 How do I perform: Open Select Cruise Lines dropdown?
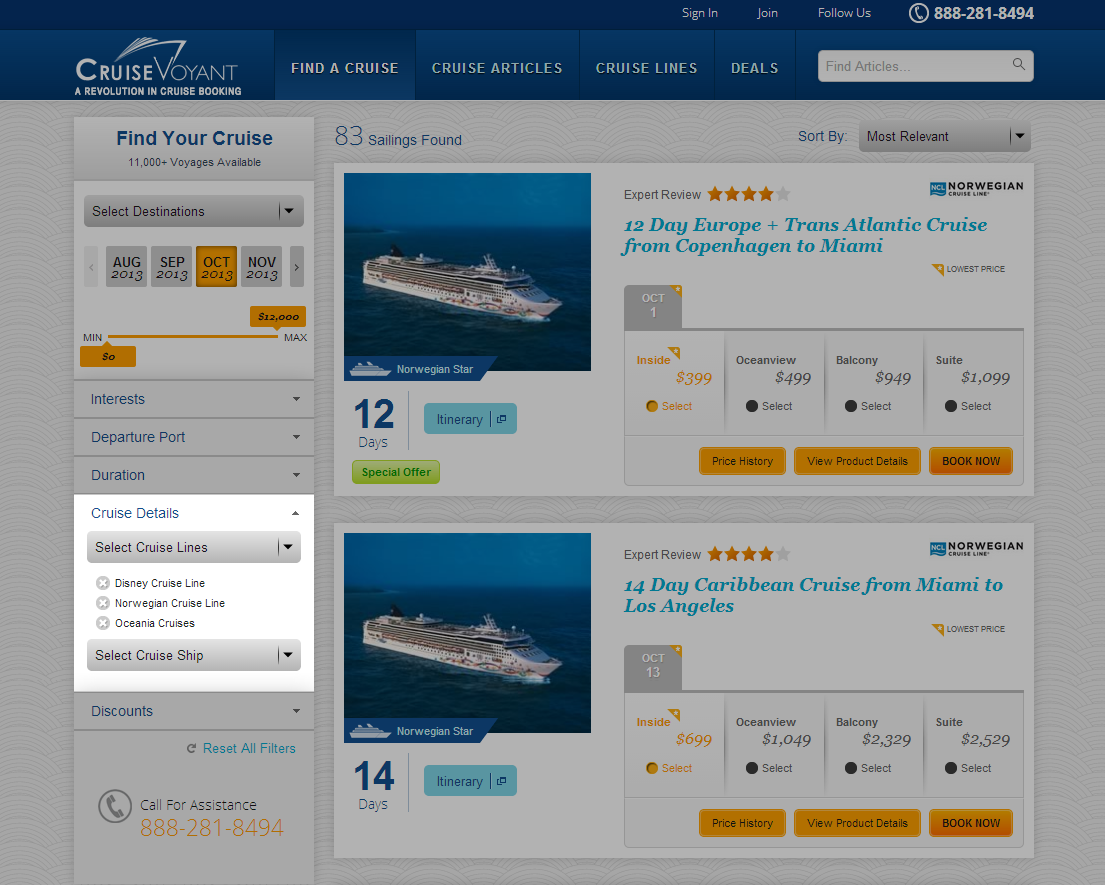pyautogui.click(x=194, y=547)
